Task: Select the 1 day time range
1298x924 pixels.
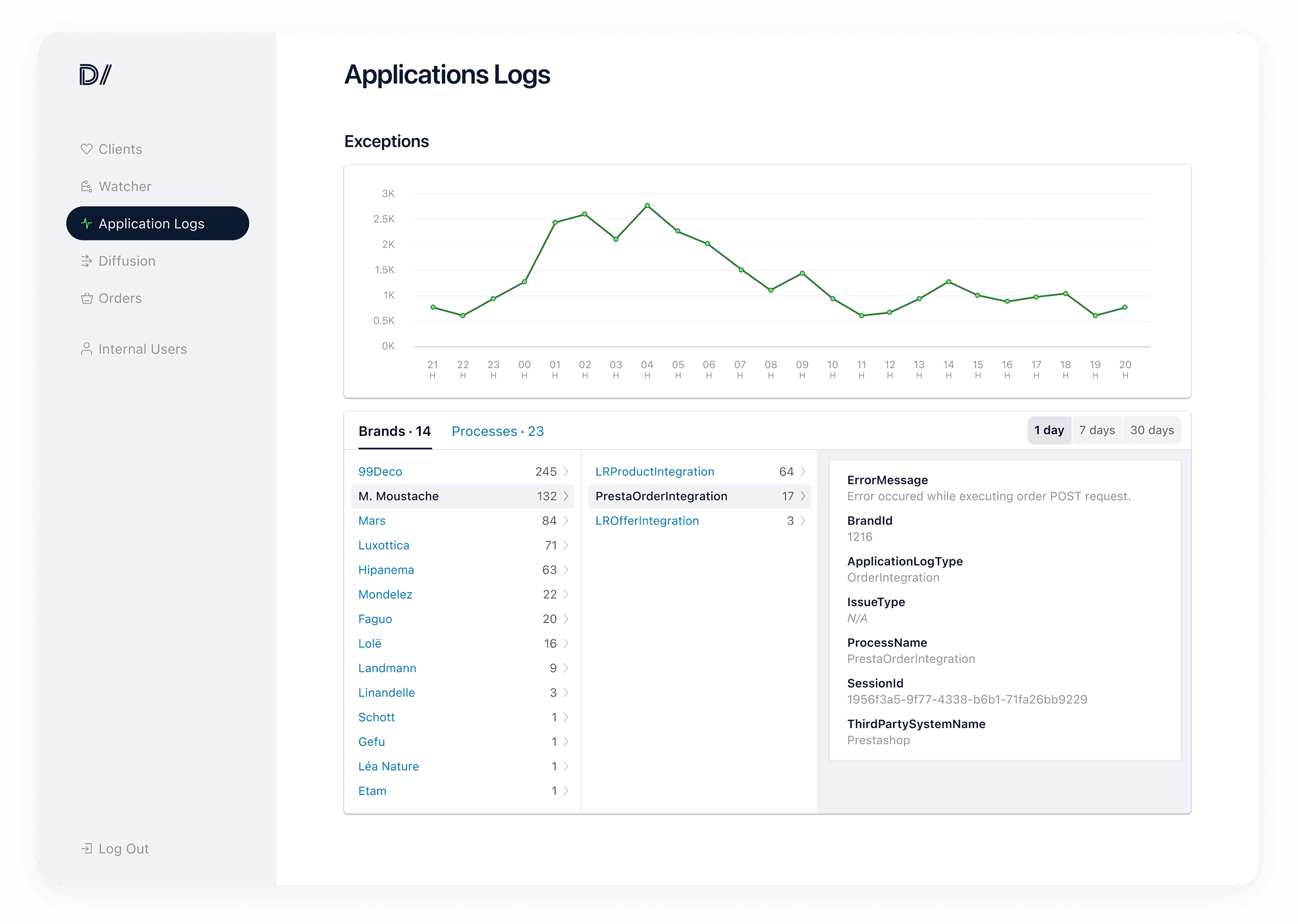Action: pos(1049,430)
